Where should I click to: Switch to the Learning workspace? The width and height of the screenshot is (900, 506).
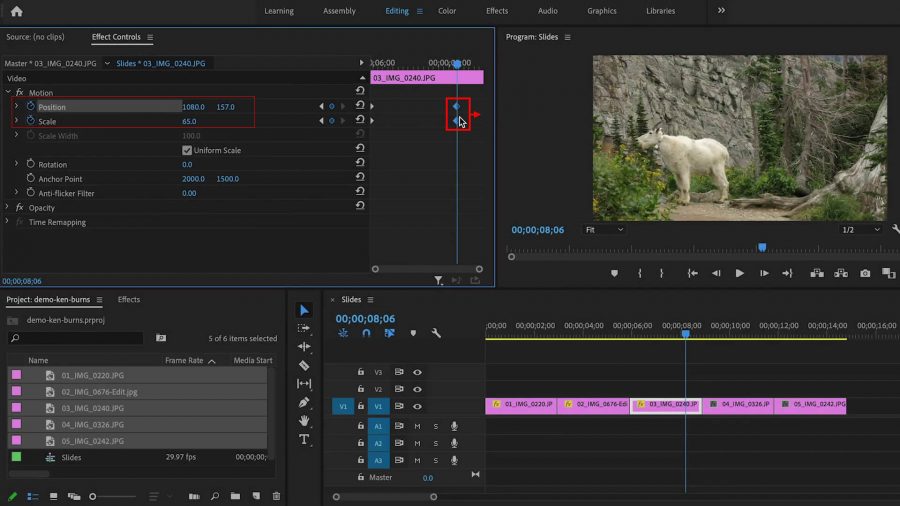click(x=279, y=11)
